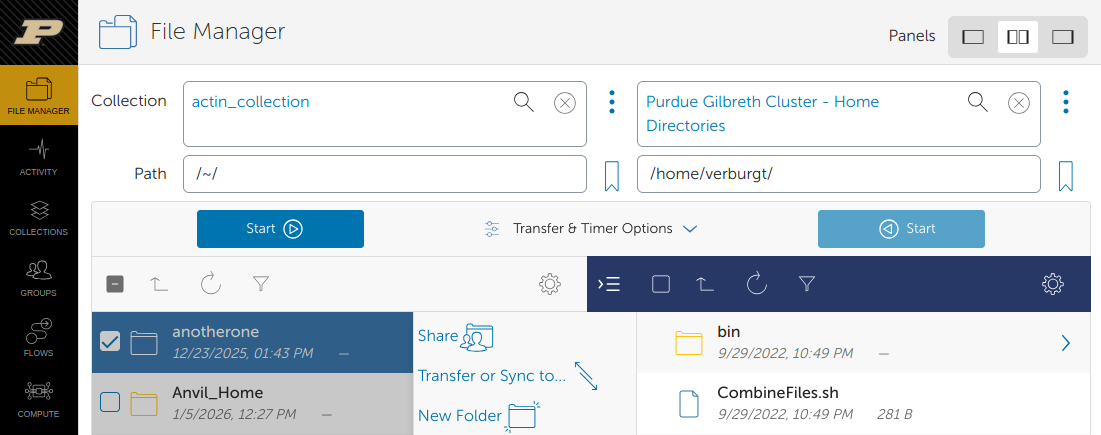Open right panel view settings gear
This screenshot has height=435, width=1101.
[x=1052, y=284]
